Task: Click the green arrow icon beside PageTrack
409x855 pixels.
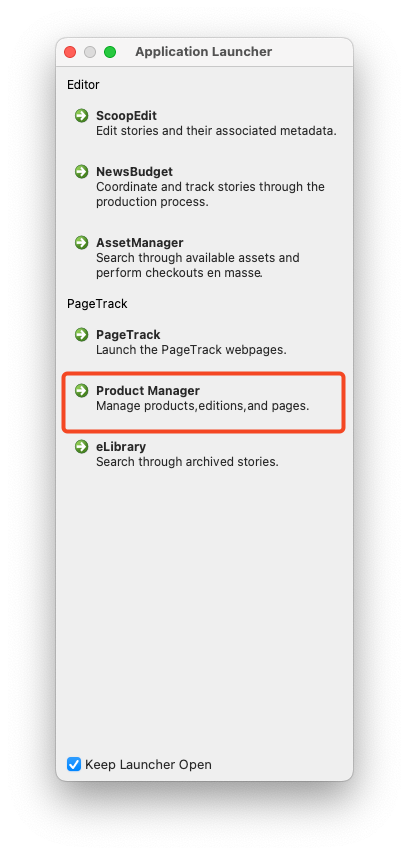Action: [x=81, y=334]
